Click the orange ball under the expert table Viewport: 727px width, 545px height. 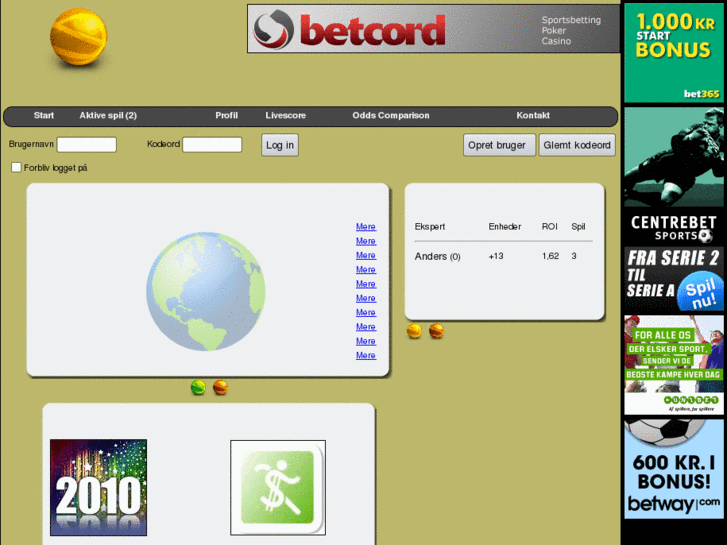click(x=436, y=331)
